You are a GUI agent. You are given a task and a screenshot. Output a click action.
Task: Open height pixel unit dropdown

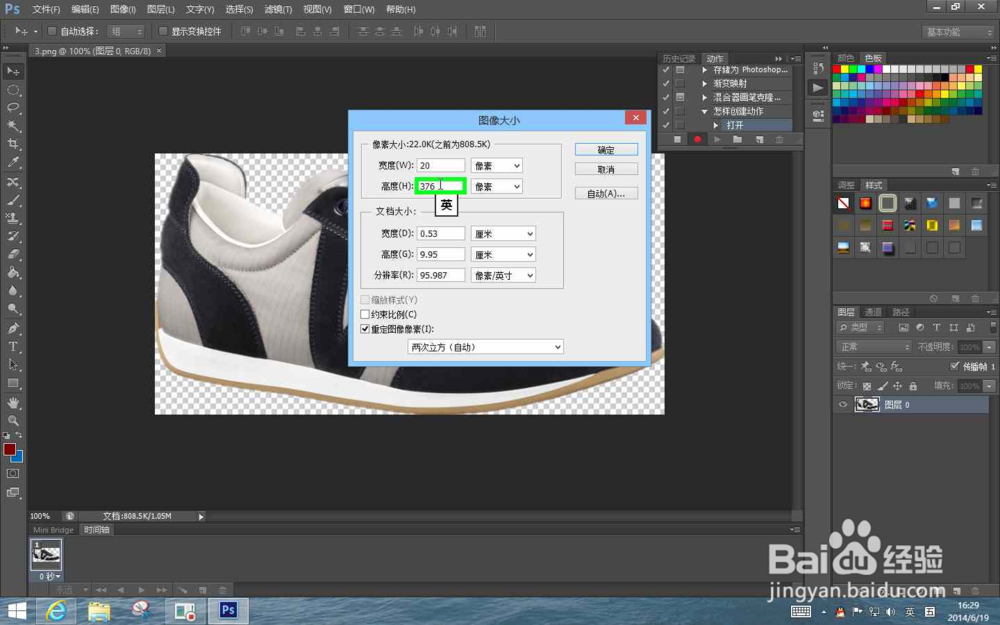(497, 186)
